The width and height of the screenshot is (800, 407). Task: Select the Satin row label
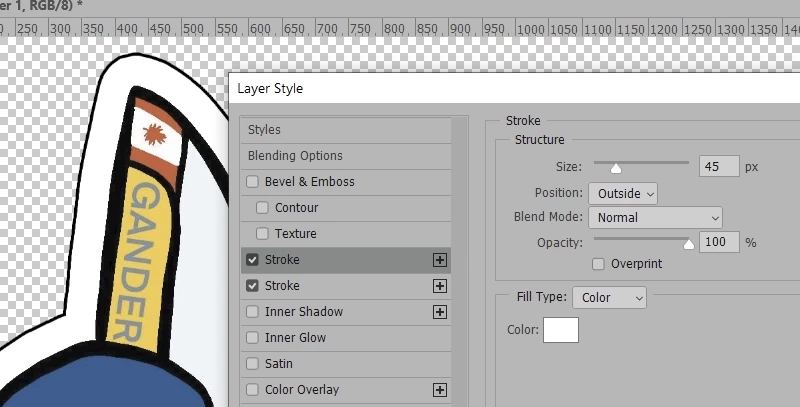click(279, 364)
